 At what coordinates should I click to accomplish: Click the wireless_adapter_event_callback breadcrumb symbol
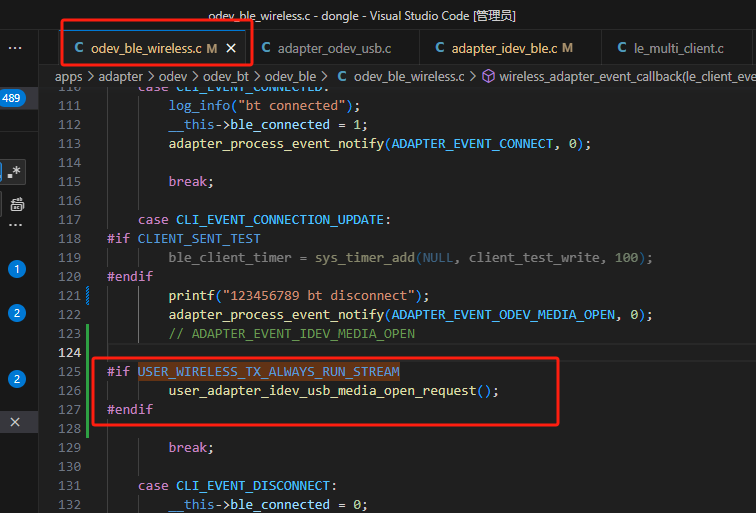(x=627, y=77)
